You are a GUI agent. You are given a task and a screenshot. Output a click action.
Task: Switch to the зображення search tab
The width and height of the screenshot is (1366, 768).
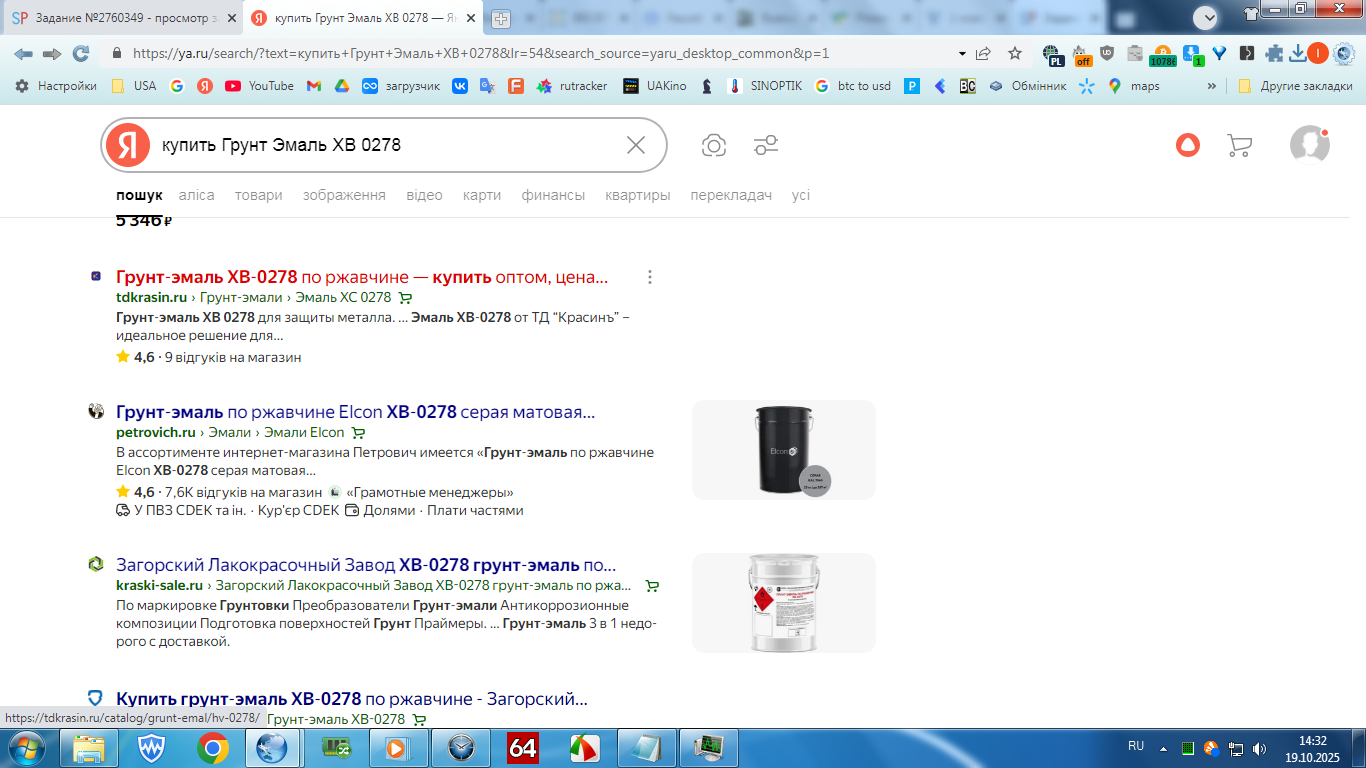coord(344,195)
